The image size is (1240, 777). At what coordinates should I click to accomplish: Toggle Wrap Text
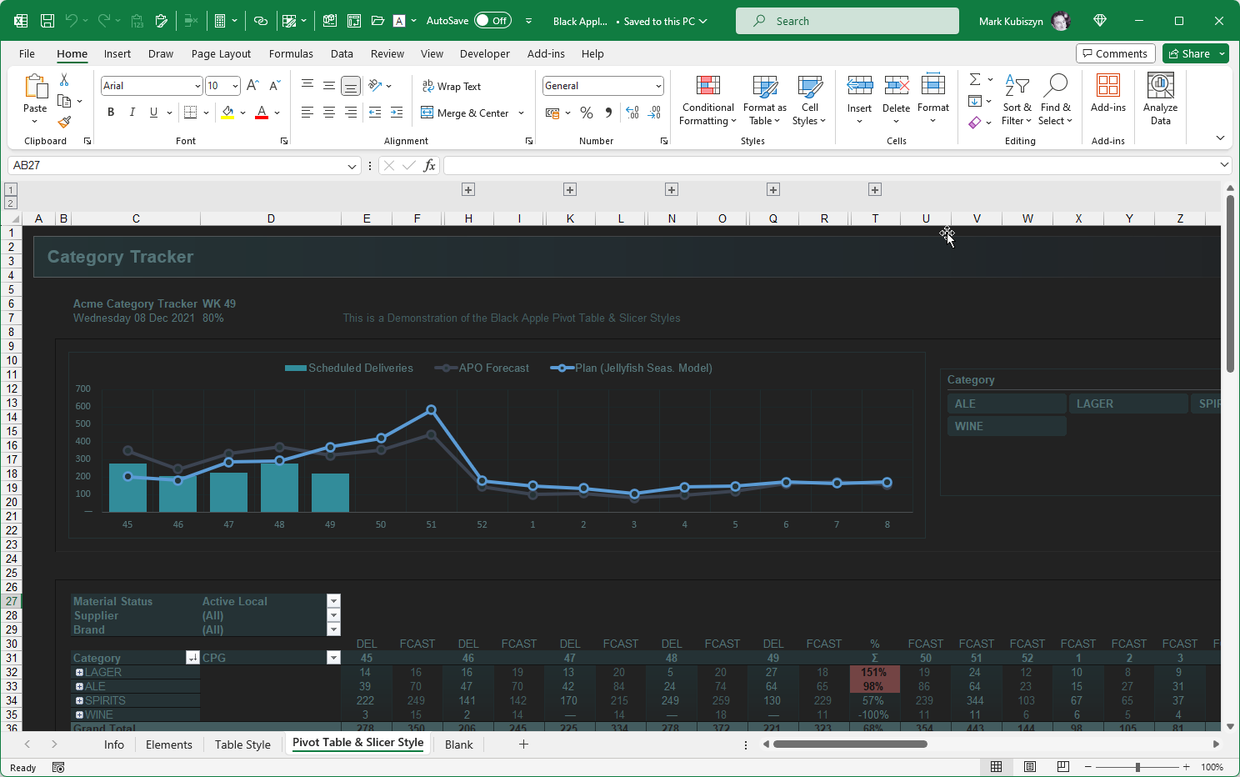click(x=452, y=86)
